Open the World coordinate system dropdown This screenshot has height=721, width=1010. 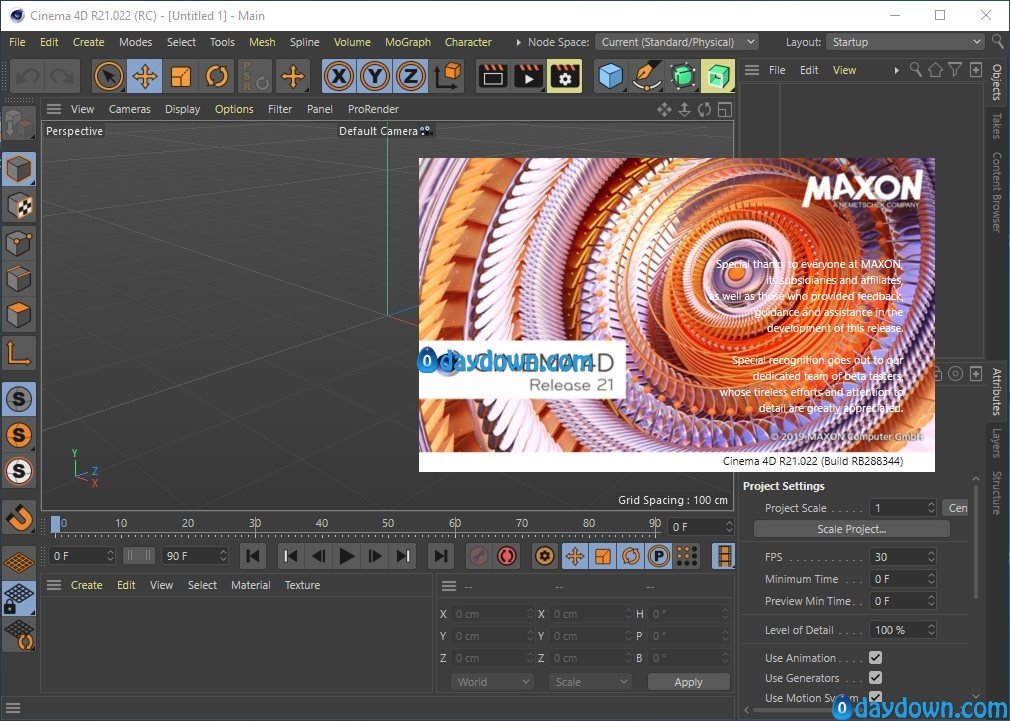click(494, 682)
